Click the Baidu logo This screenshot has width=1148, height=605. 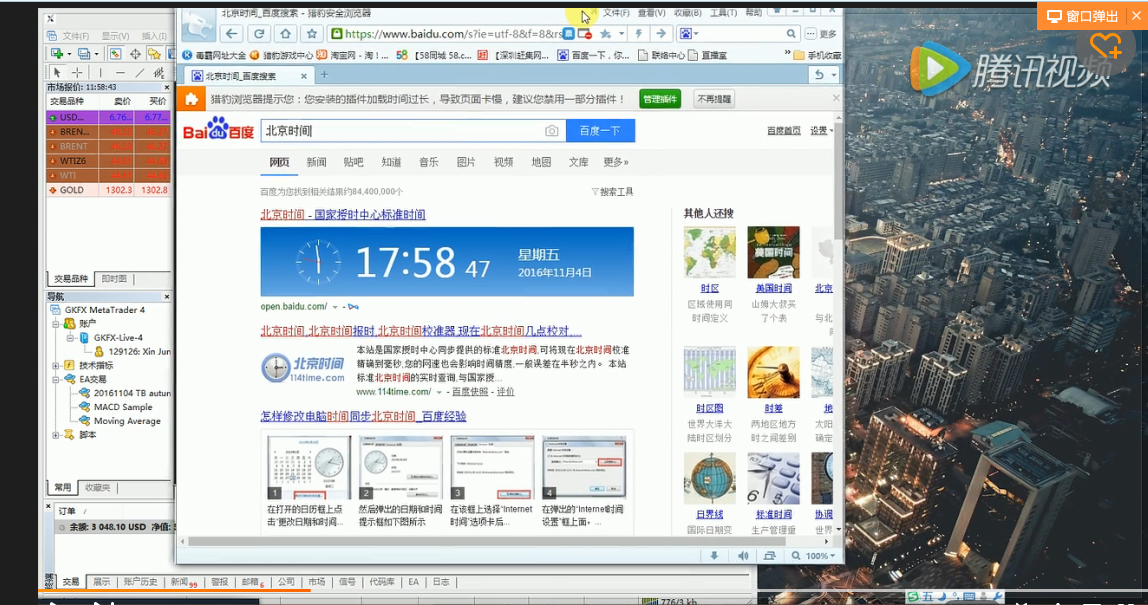coord(218,130)
